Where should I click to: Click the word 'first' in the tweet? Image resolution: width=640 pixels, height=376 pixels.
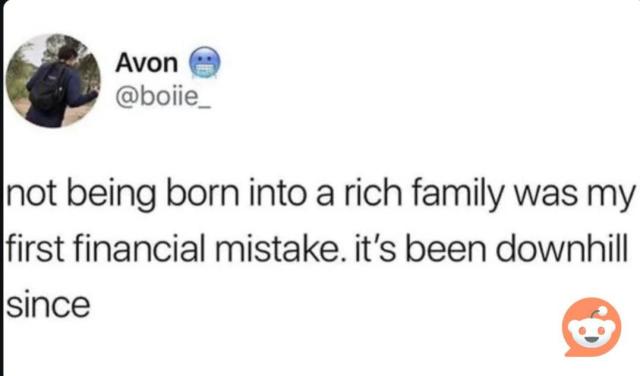[35, 249]
